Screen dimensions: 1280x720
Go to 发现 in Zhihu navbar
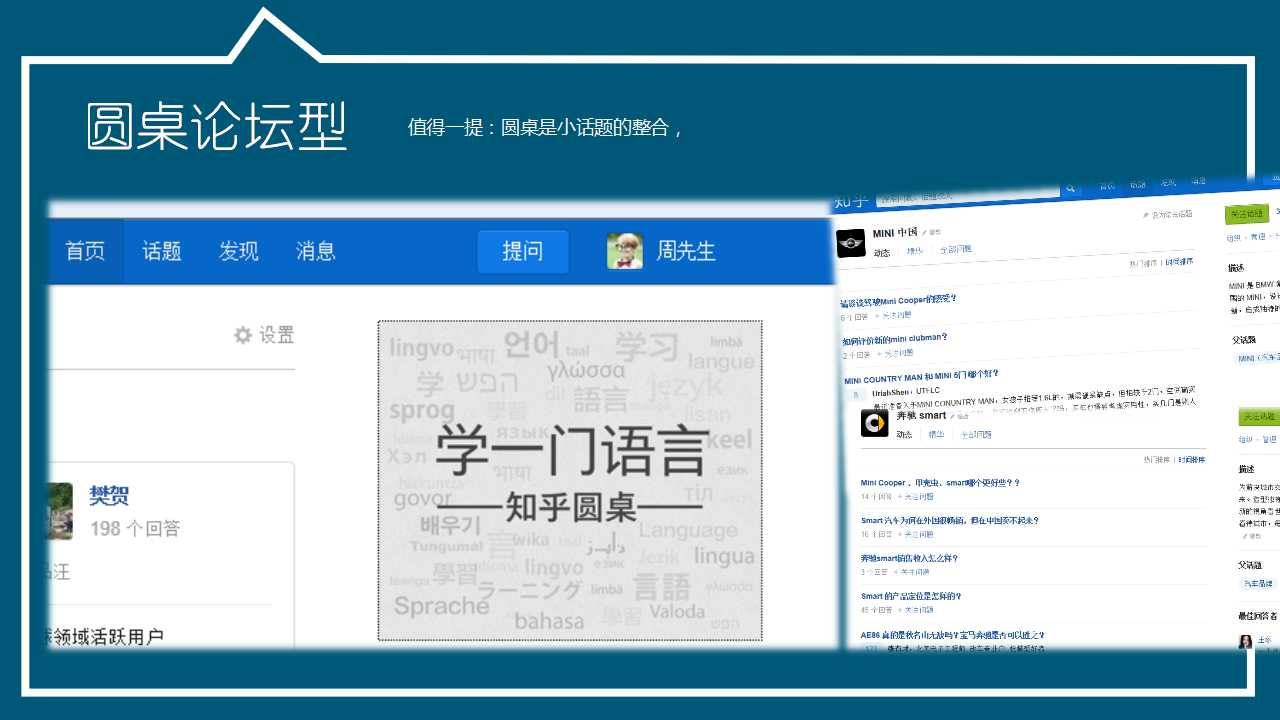(239, 252)
